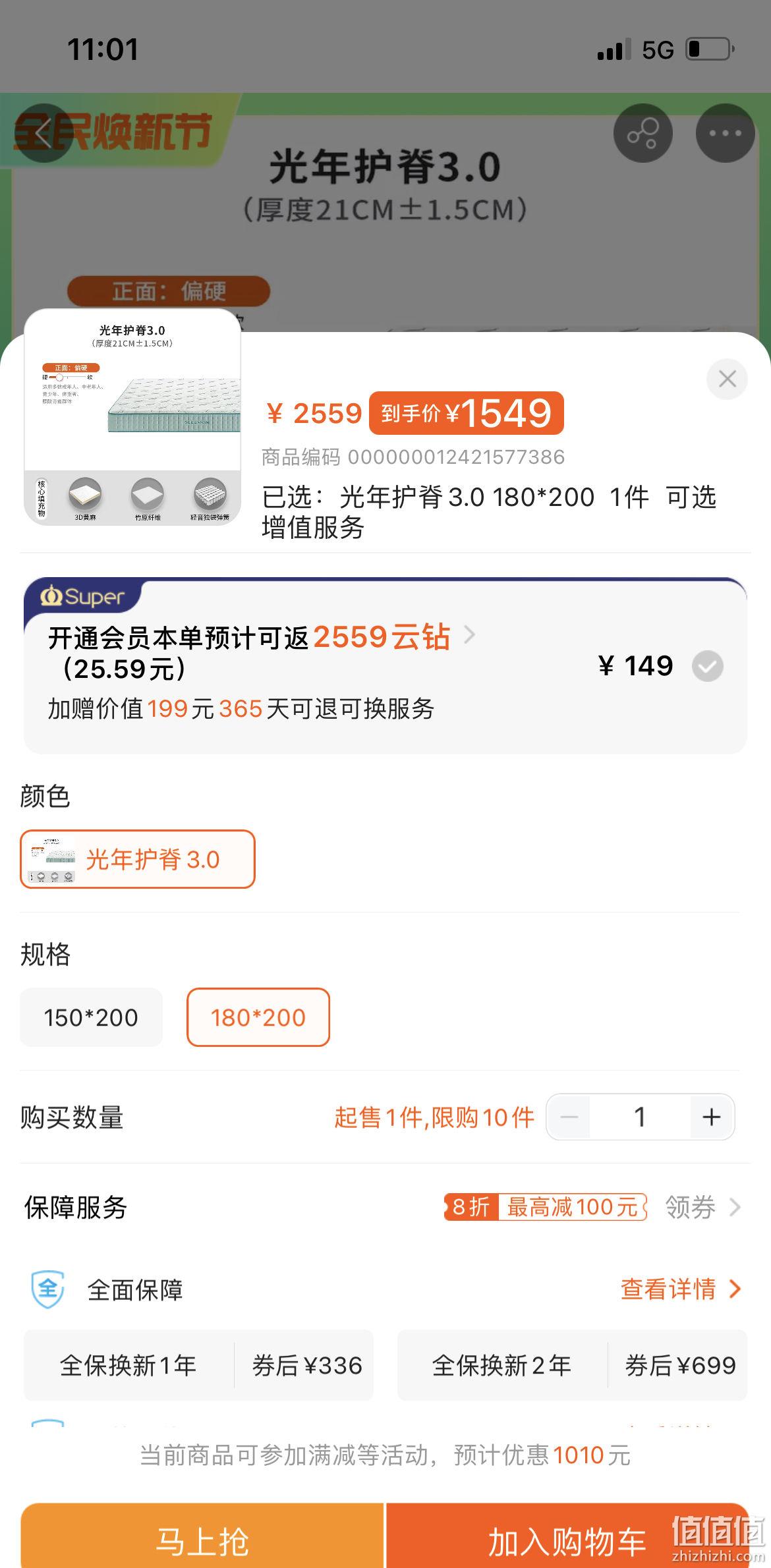Open the share icon

point(642,133)
